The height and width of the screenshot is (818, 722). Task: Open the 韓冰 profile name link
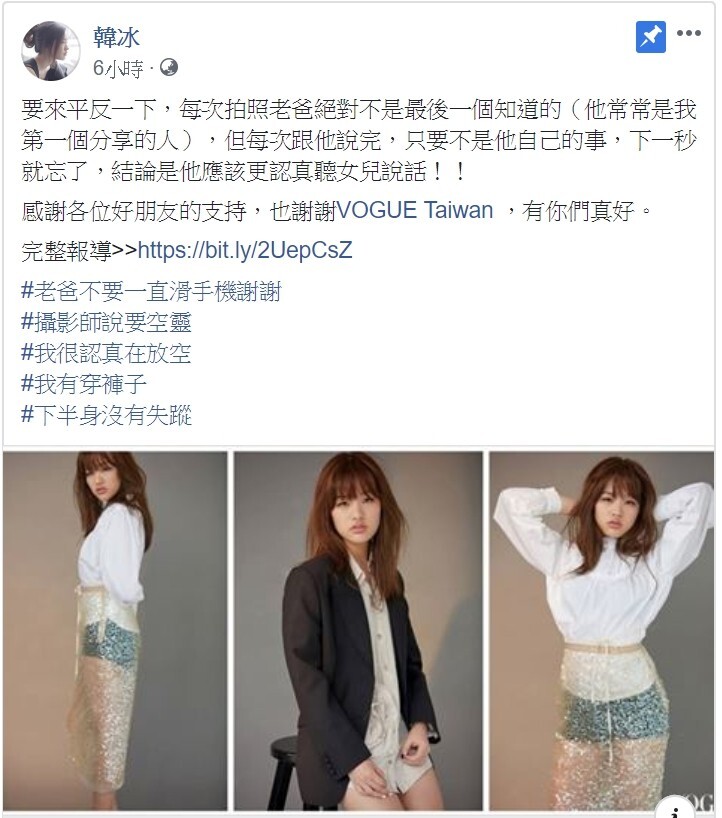[x=116, y=37]
